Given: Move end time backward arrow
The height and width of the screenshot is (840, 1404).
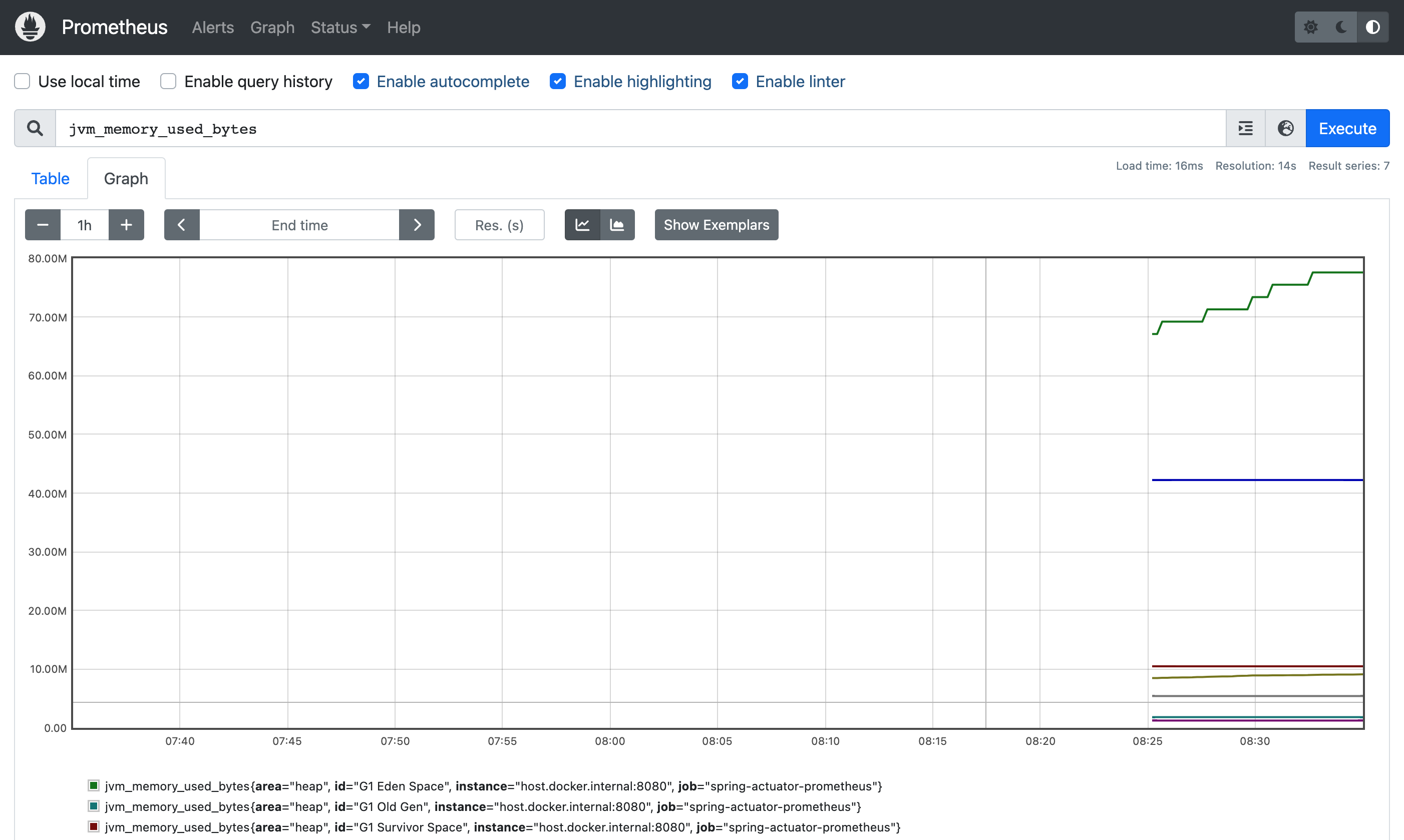Looking at the screenshot, I should [x=182, y=225].
